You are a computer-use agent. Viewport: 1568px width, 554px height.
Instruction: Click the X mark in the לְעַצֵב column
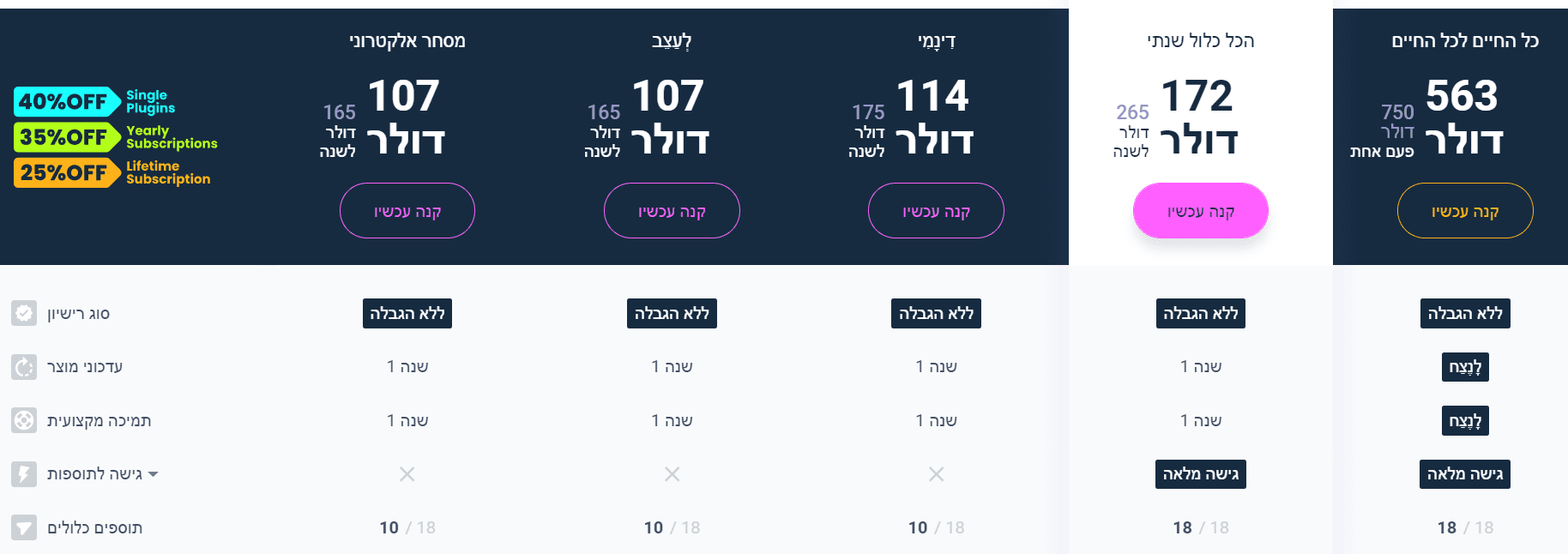[x=672, y=474]
